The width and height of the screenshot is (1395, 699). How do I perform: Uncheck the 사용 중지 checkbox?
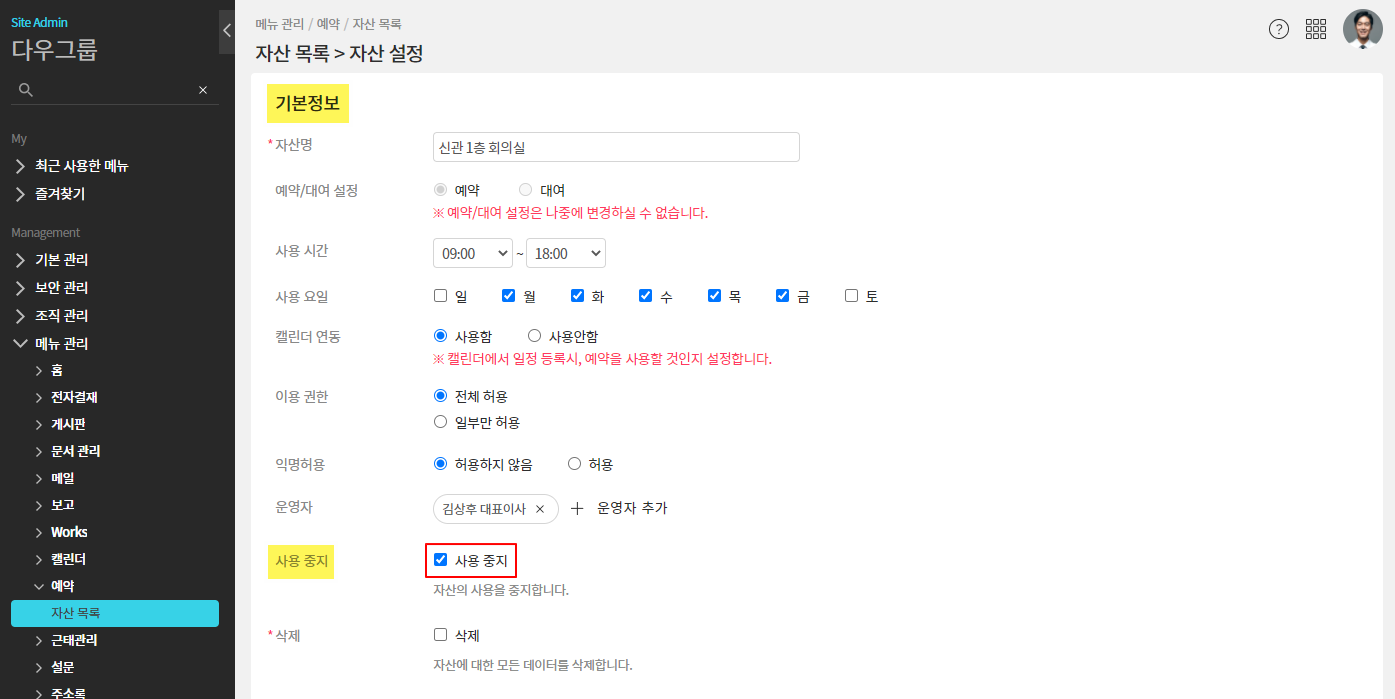coord(440,560)
